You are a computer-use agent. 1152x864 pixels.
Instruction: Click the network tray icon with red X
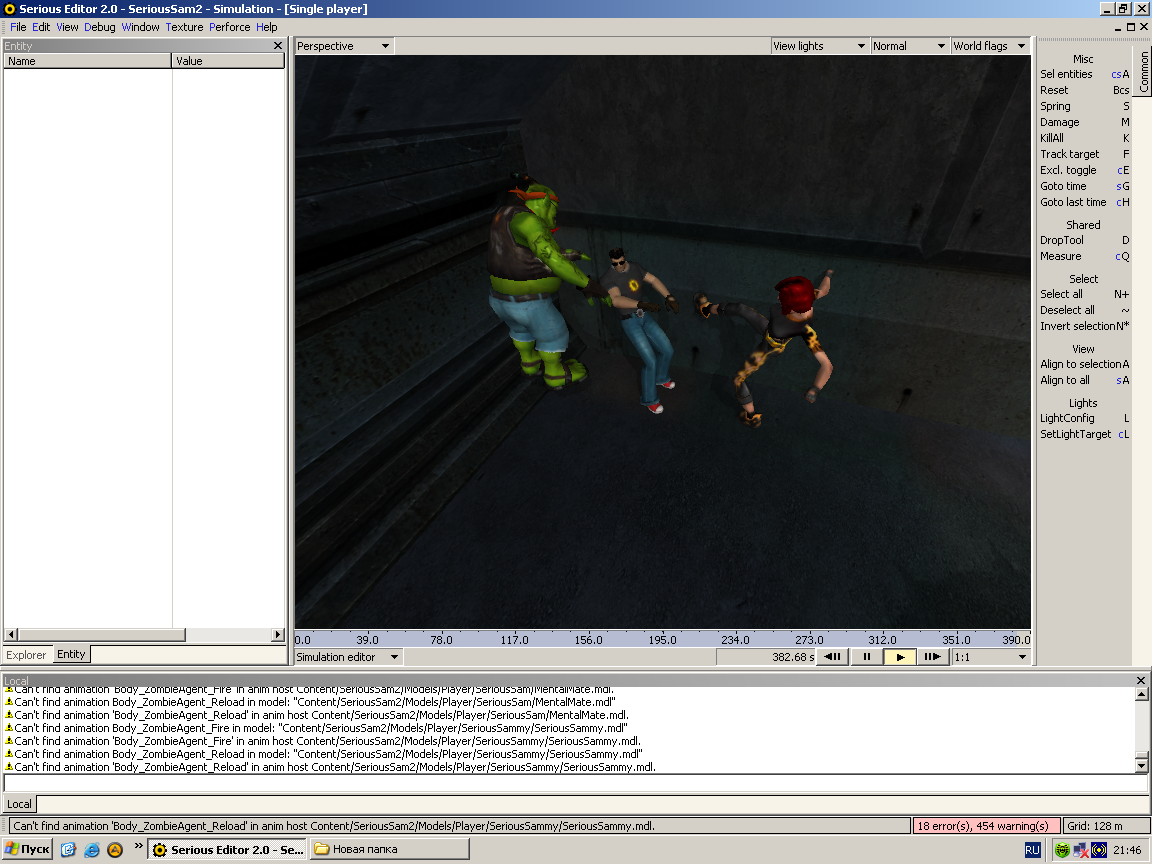point(1081,850)
